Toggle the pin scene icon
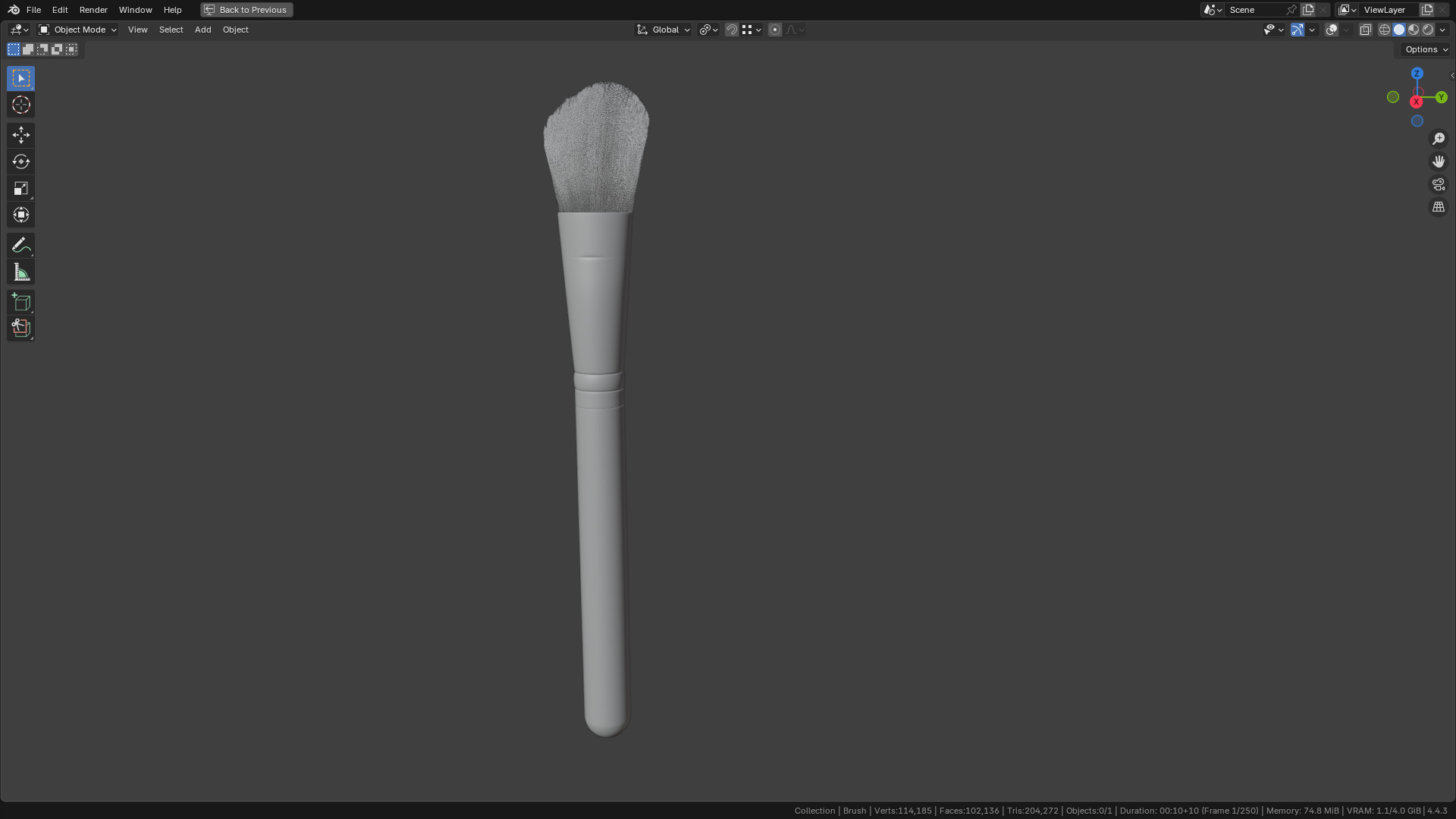 tap(1291, 10)
